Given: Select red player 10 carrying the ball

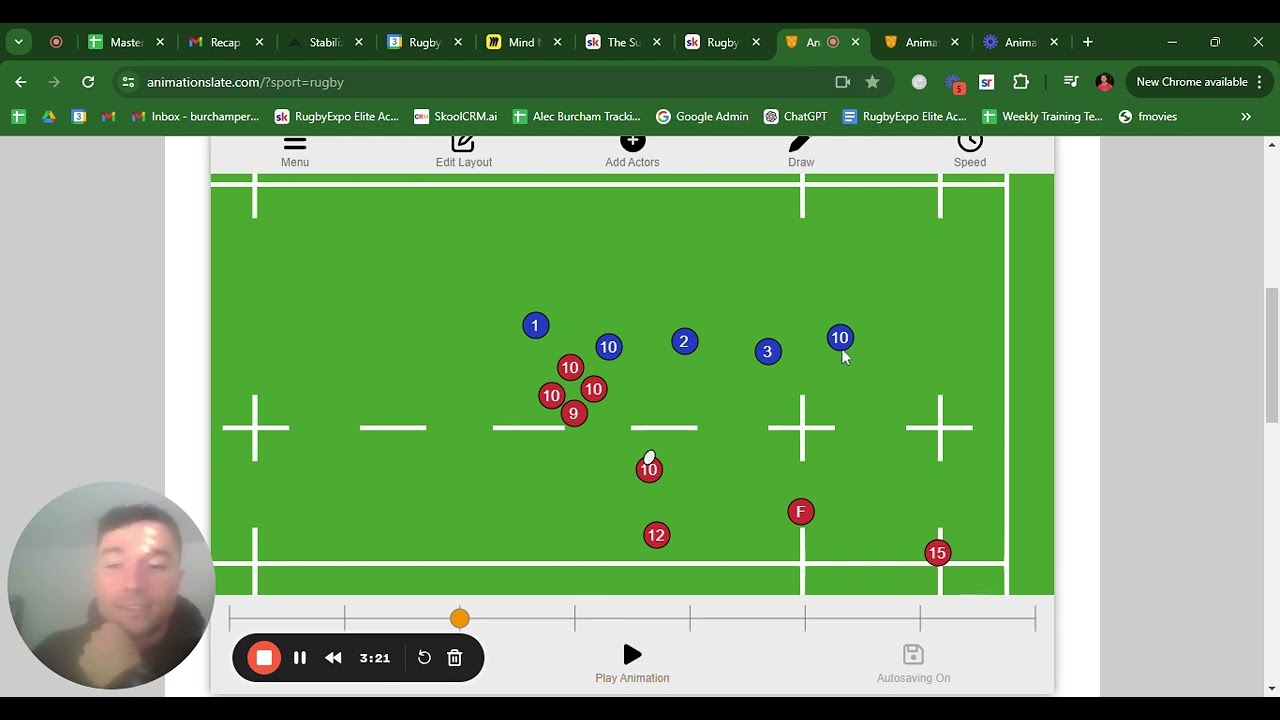Looking at the screenshot, I should point(649,469).
